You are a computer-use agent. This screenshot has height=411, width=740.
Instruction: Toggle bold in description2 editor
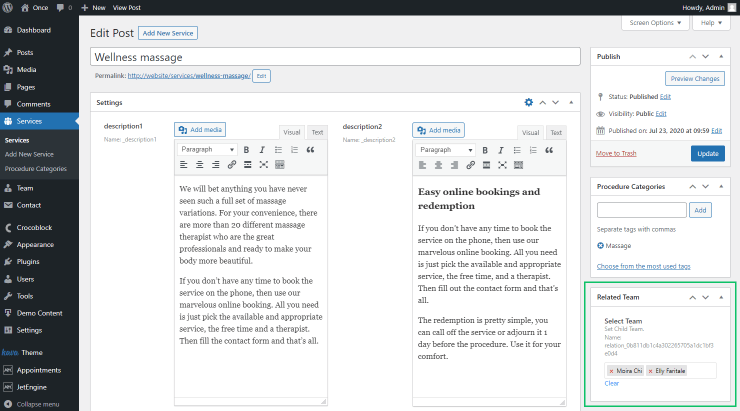[485, 150]
